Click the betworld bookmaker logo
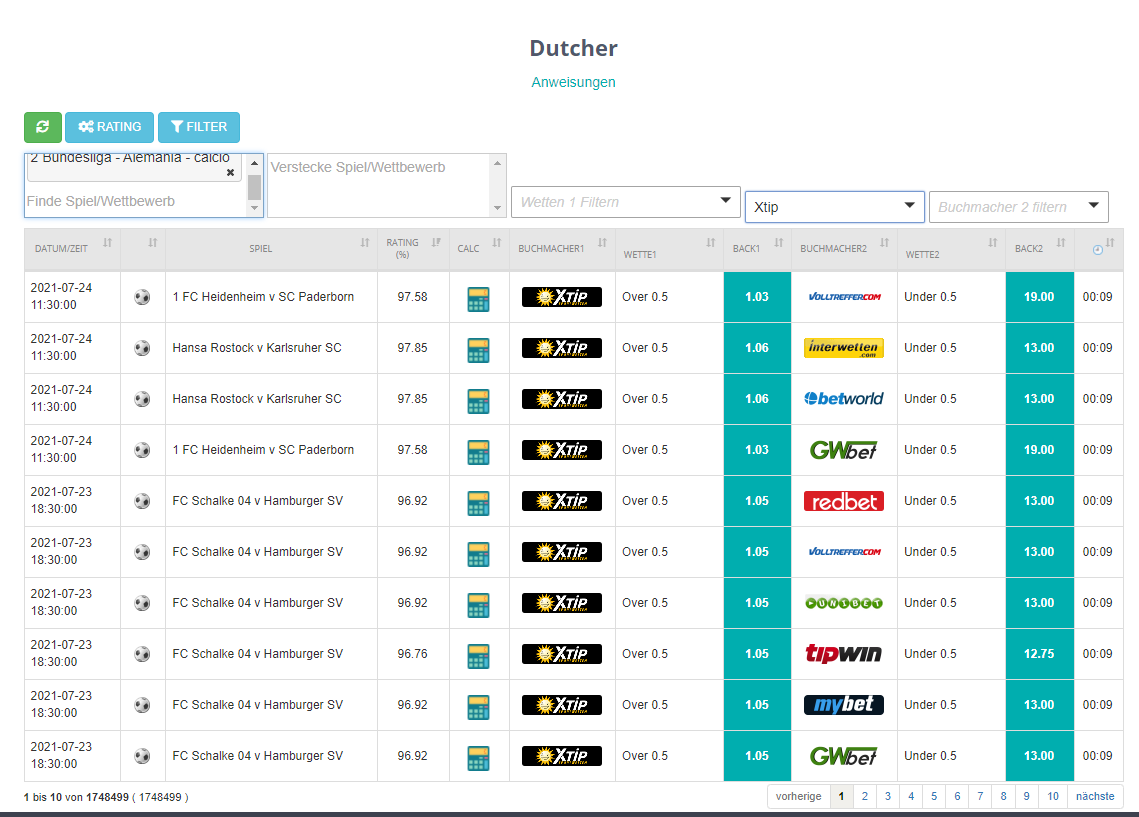 (x=844, y=399)
